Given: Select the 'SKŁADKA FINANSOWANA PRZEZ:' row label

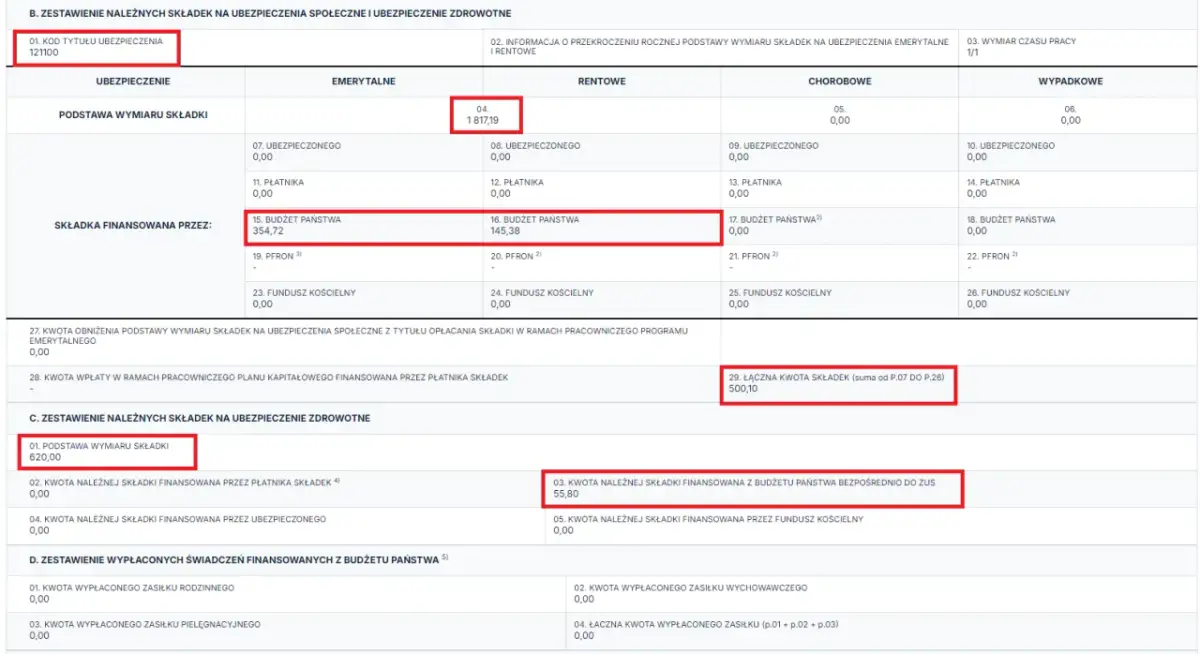Looking at the screenshot, I should tap(133, 226).
